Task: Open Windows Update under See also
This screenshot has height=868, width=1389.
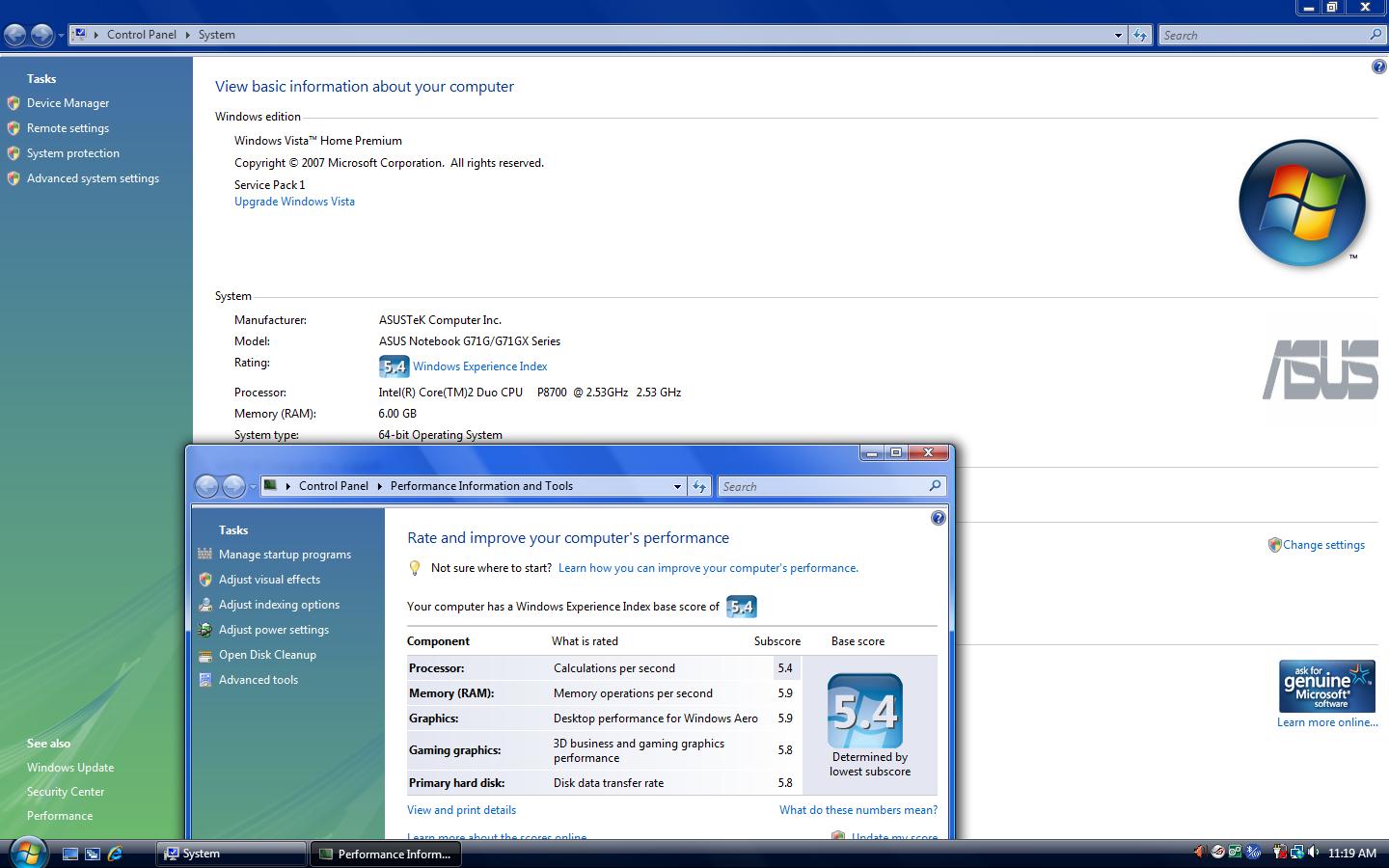Action: coord(70,768)
